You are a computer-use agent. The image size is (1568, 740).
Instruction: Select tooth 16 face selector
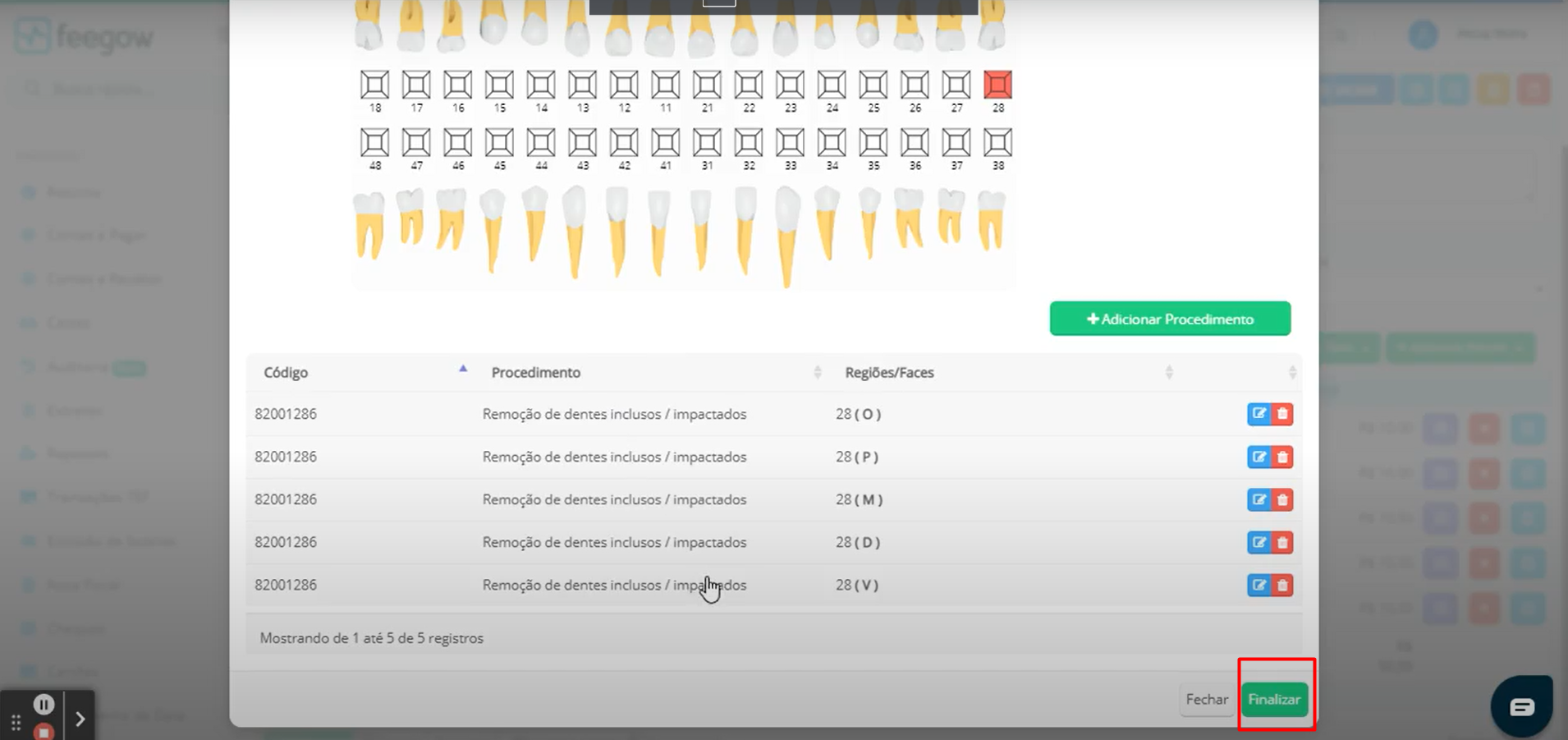click(x=457, y=85)
